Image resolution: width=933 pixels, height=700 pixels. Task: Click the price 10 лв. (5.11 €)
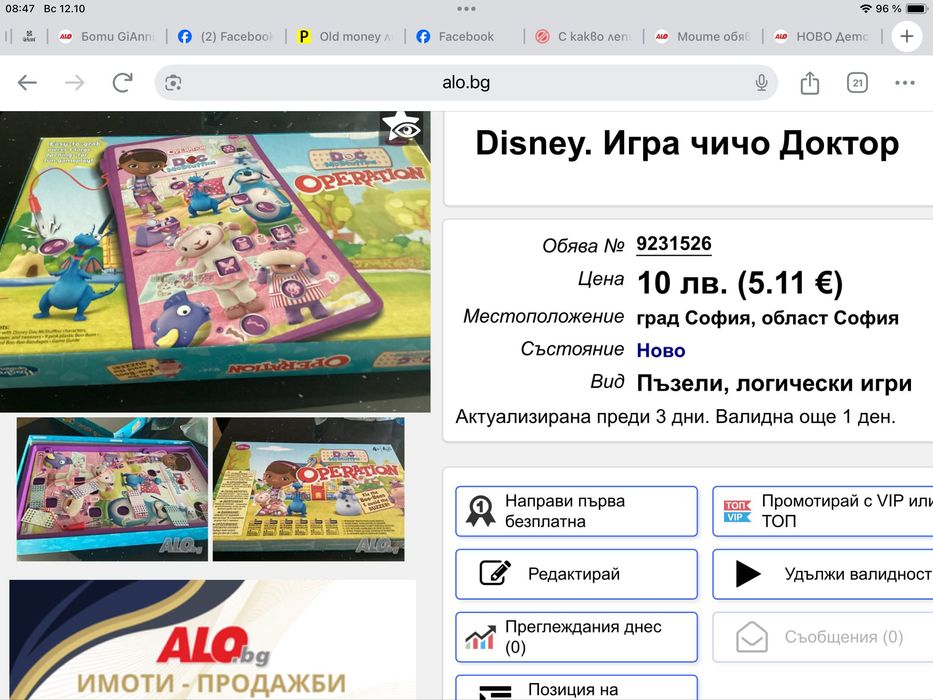pyautogui.click(x=740, y=282)
